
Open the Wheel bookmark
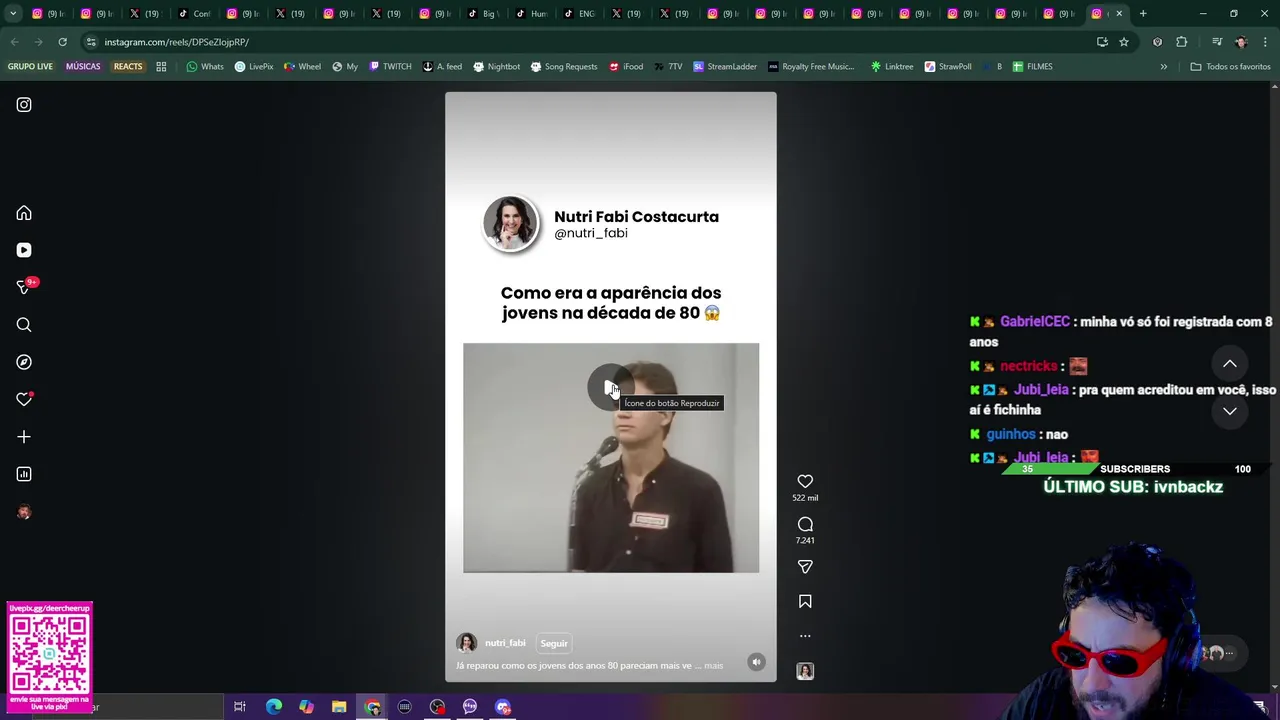[302, 67]
